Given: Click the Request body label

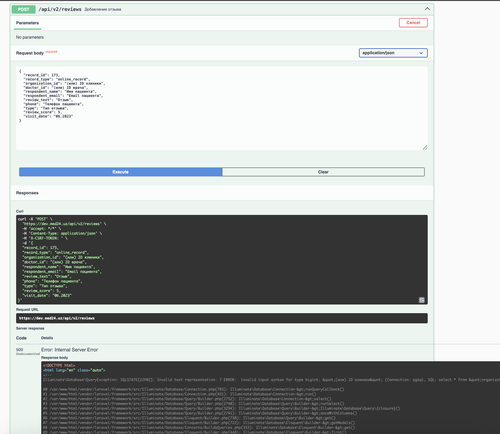Looking at the screenshot, I should 30,53.
